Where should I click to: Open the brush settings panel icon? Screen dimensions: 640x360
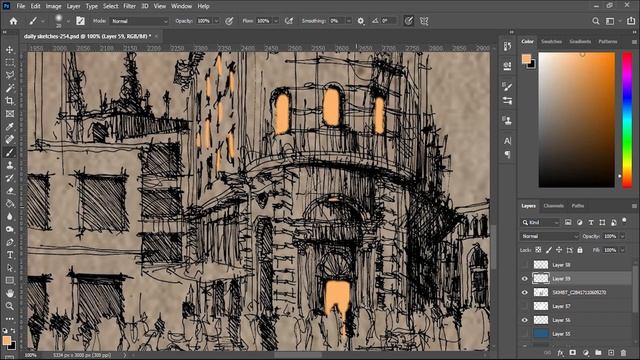[x=80, y=21]
